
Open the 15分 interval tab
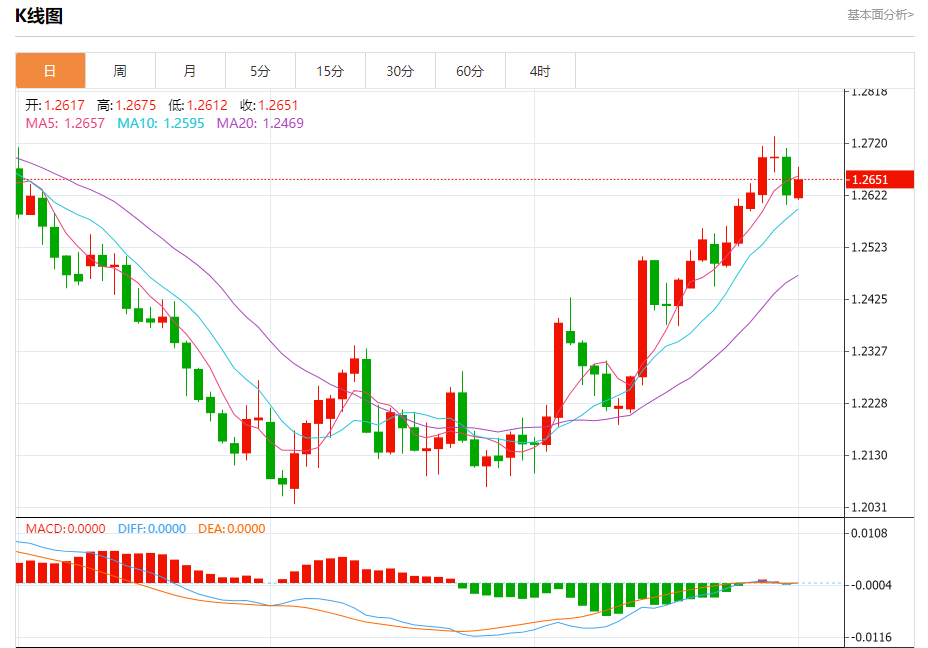[x=330, y=71]
